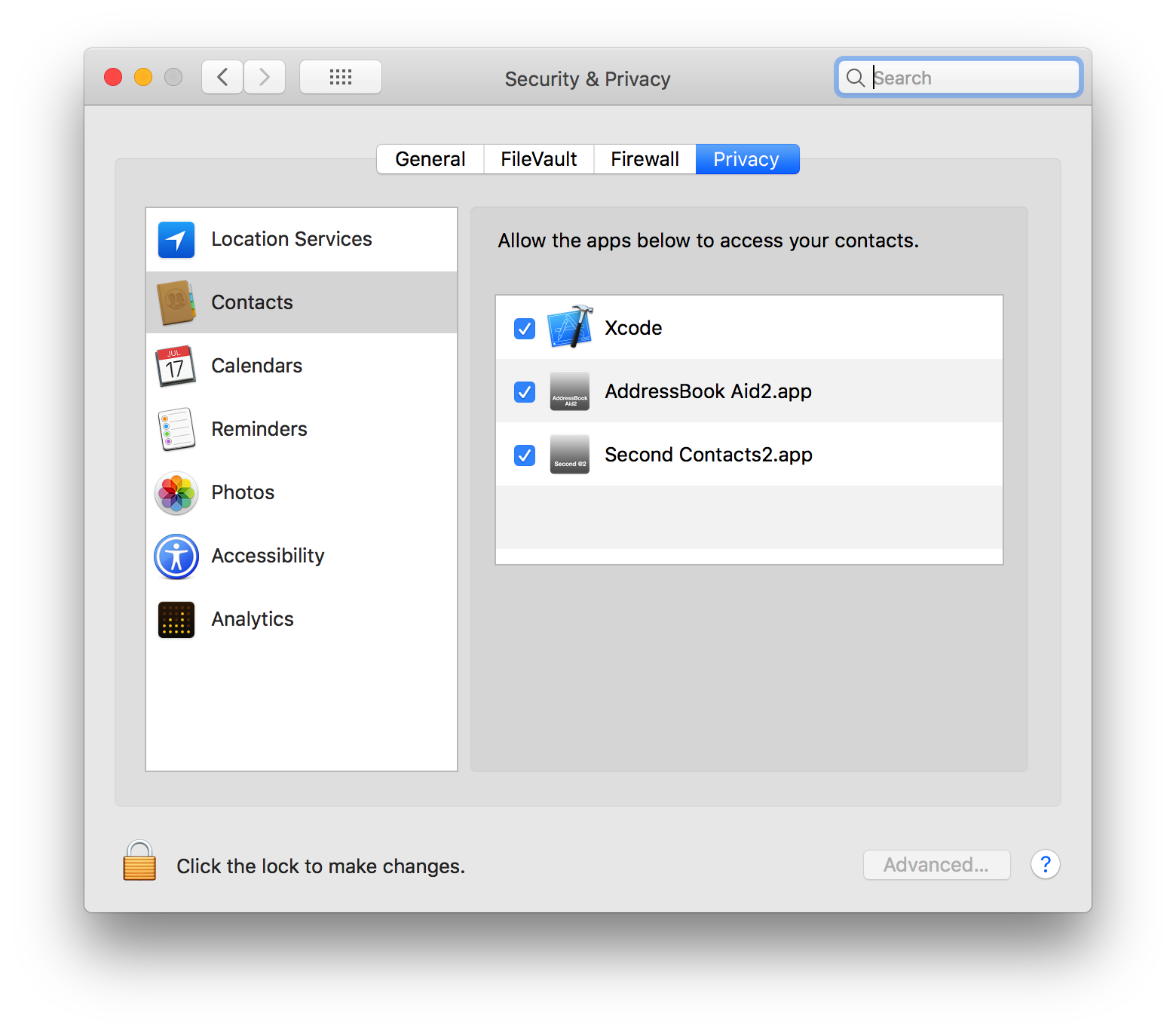The height and width of the screenshot is (1033, 1176).
Task: Focus the Search input field
Action: (959, 78)
